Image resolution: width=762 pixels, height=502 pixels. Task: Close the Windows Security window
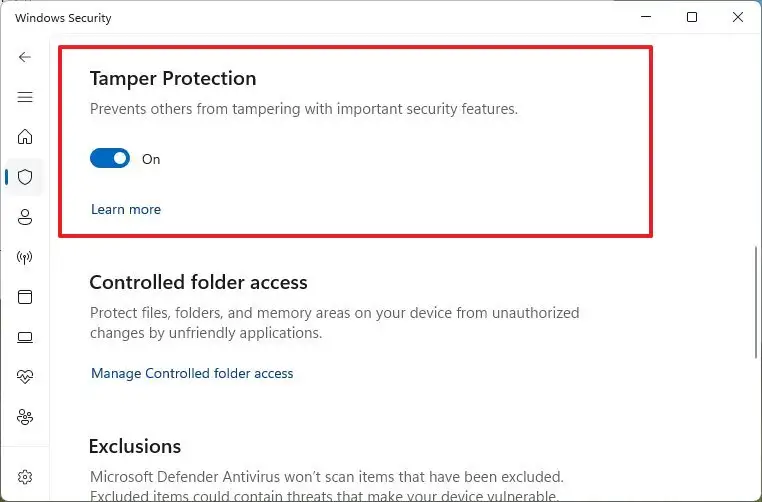pos(738,18)
